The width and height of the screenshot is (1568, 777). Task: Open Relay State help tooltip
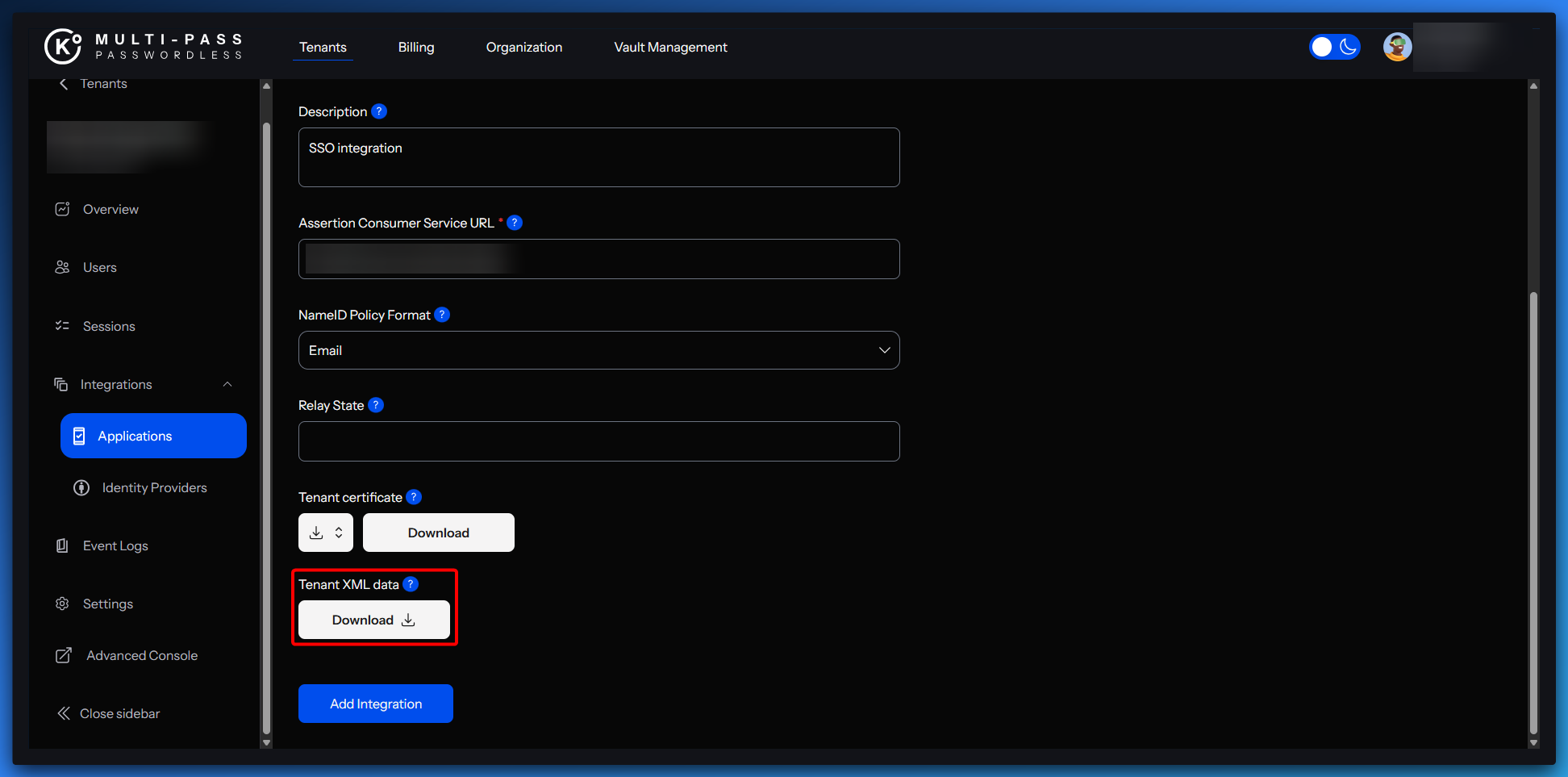376,405
